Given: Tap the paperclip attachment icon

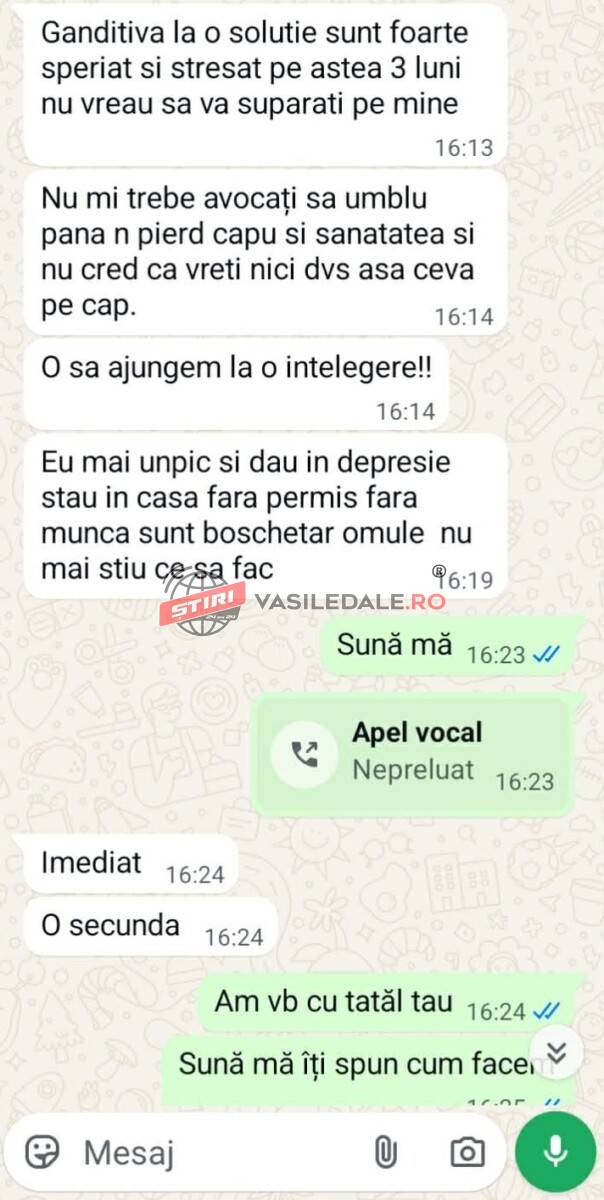Looking at the screenshot, I should (385, 1152).
